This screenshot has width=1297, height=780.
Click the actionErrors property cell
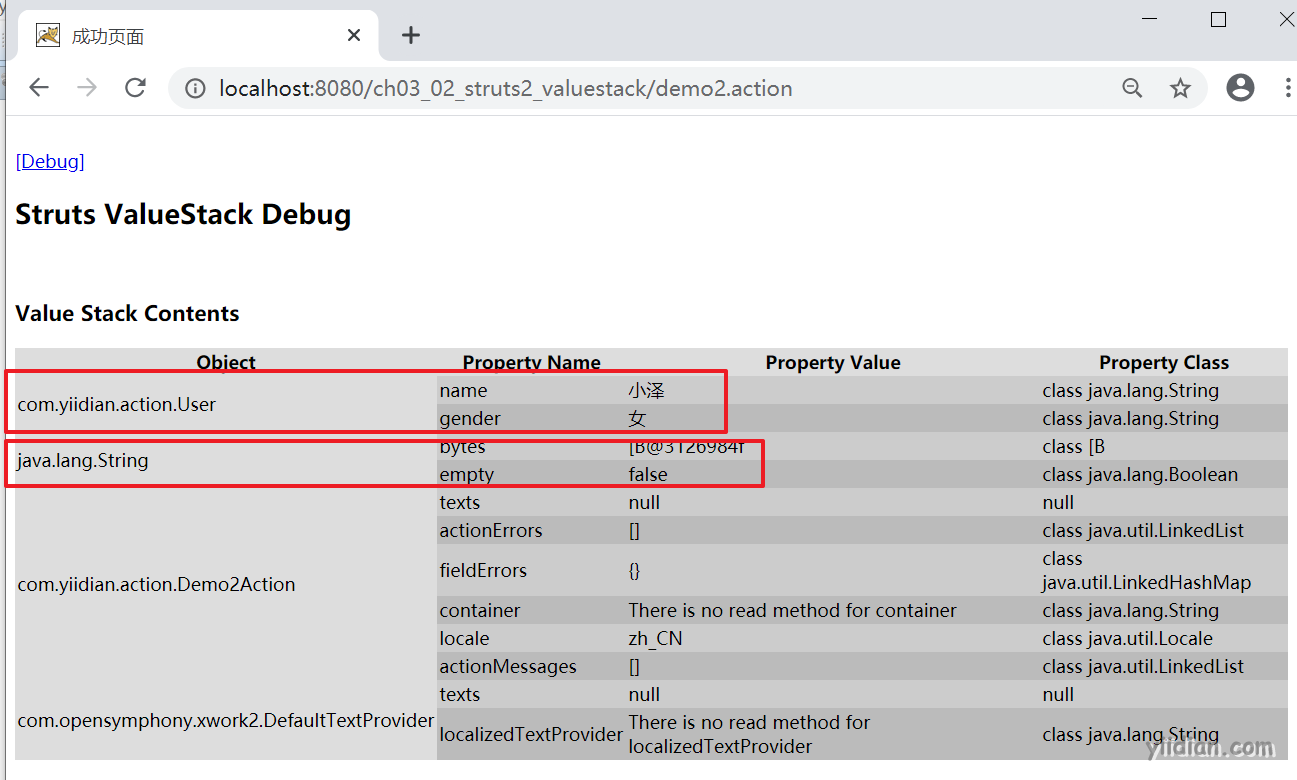tap(531, 530)
